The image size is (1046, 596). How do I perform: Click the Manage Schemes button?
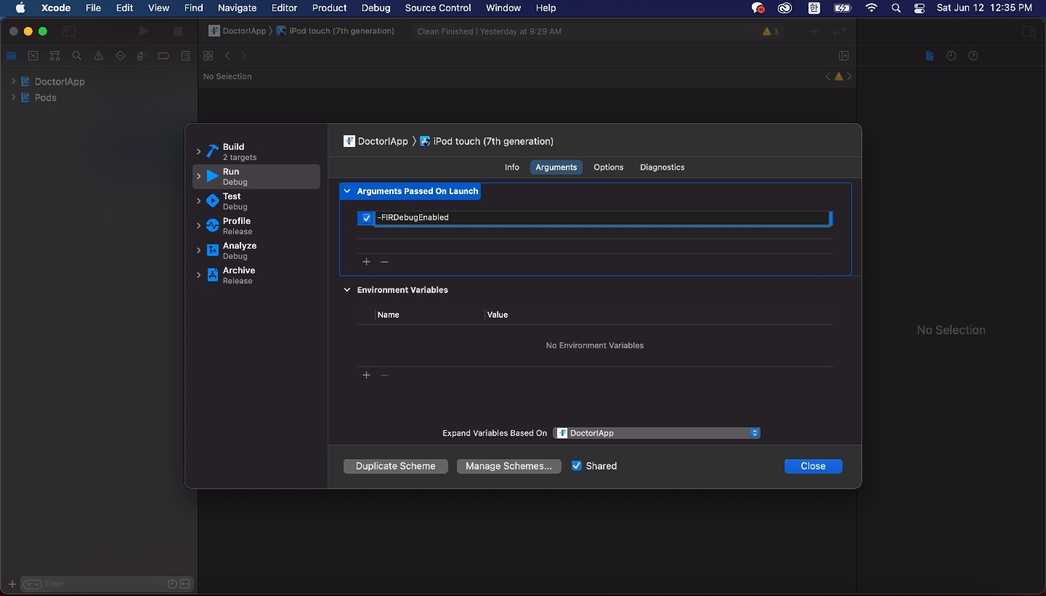(x=508, y=466)
